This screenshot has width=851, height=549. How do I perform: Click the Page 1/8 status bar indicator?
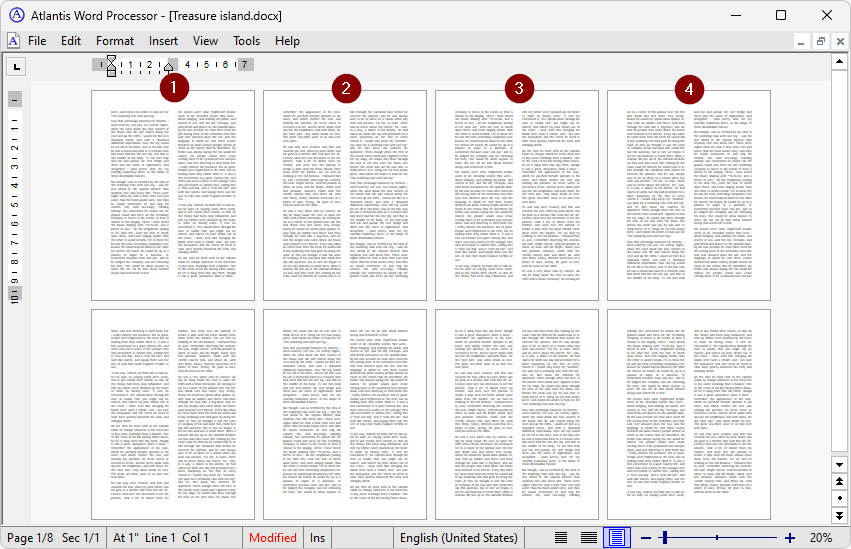pyautogui.click(x=30, y=538)
